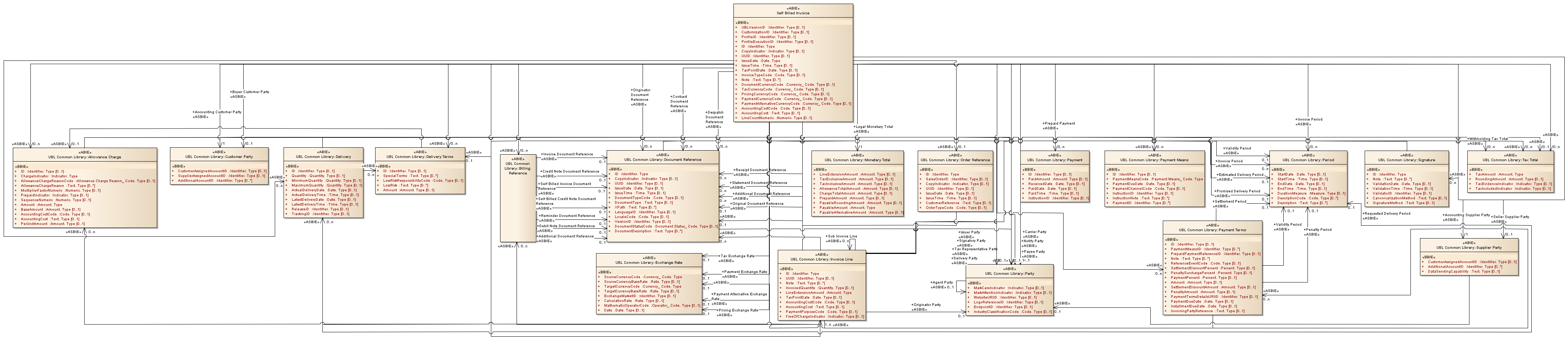Click the Signature class header

(x=1406, y=160)
